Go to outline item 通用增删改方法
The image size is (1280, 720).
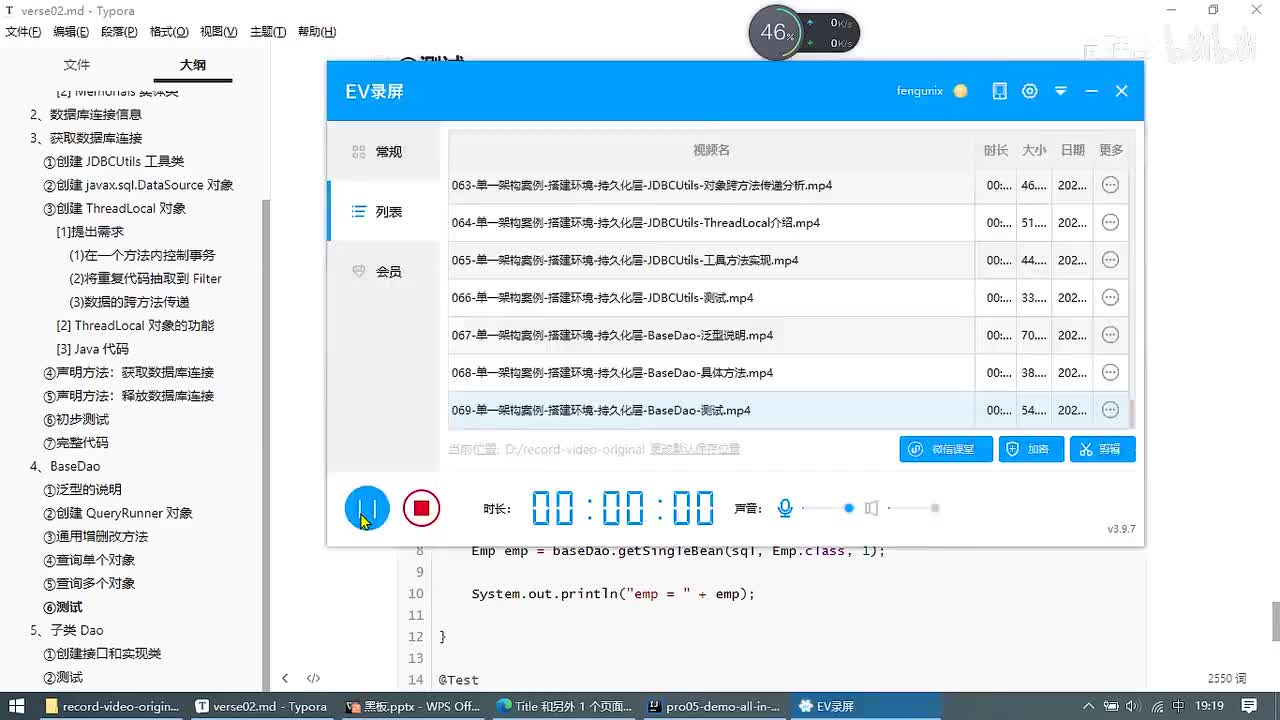pyautogui.click(x=95, y=537)
